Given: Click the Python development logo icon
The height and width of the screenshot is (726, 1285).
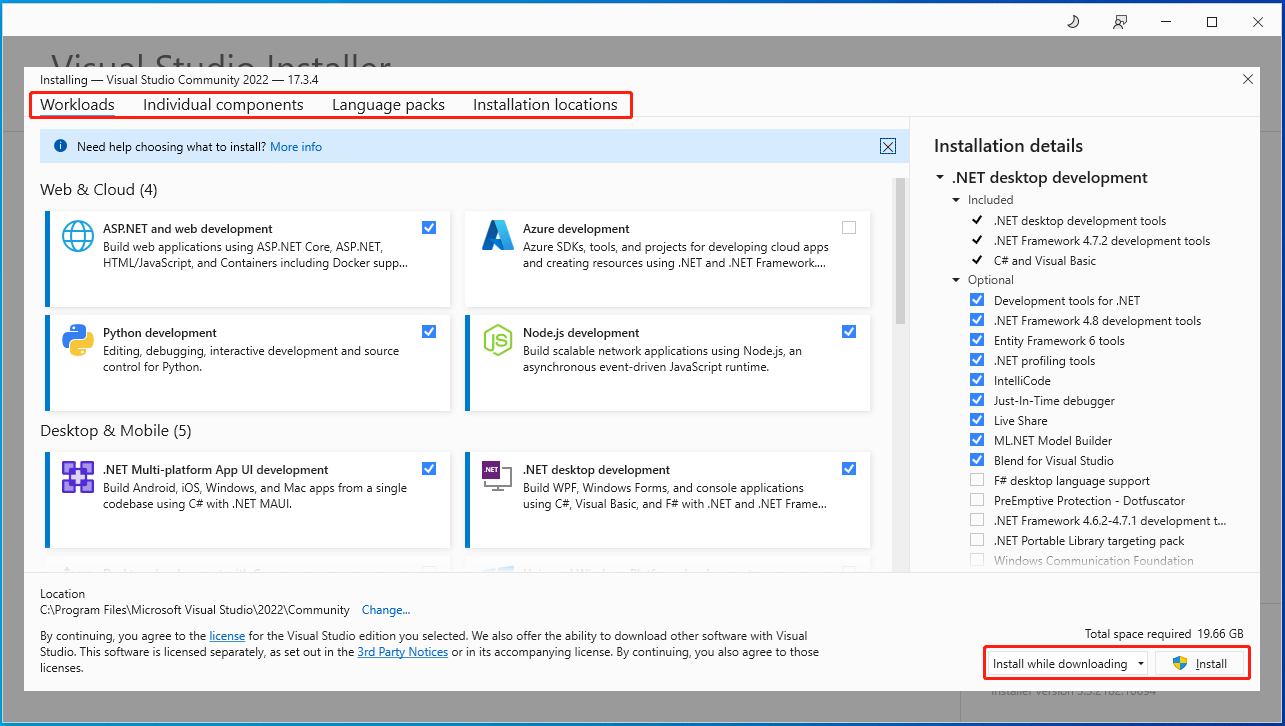Looking at the screenshot, I should 78,340.
